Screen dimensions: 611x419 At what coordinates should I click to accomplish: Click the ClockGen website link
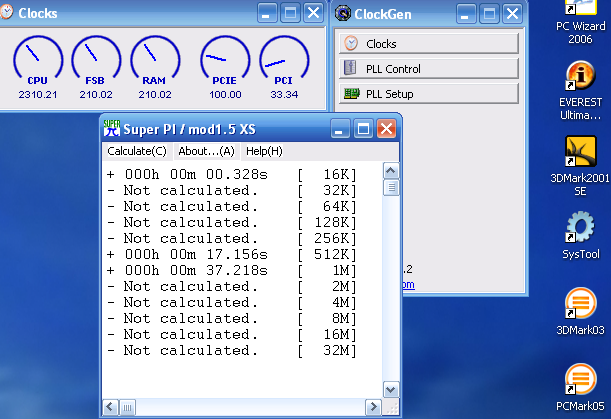coord(408,285)
